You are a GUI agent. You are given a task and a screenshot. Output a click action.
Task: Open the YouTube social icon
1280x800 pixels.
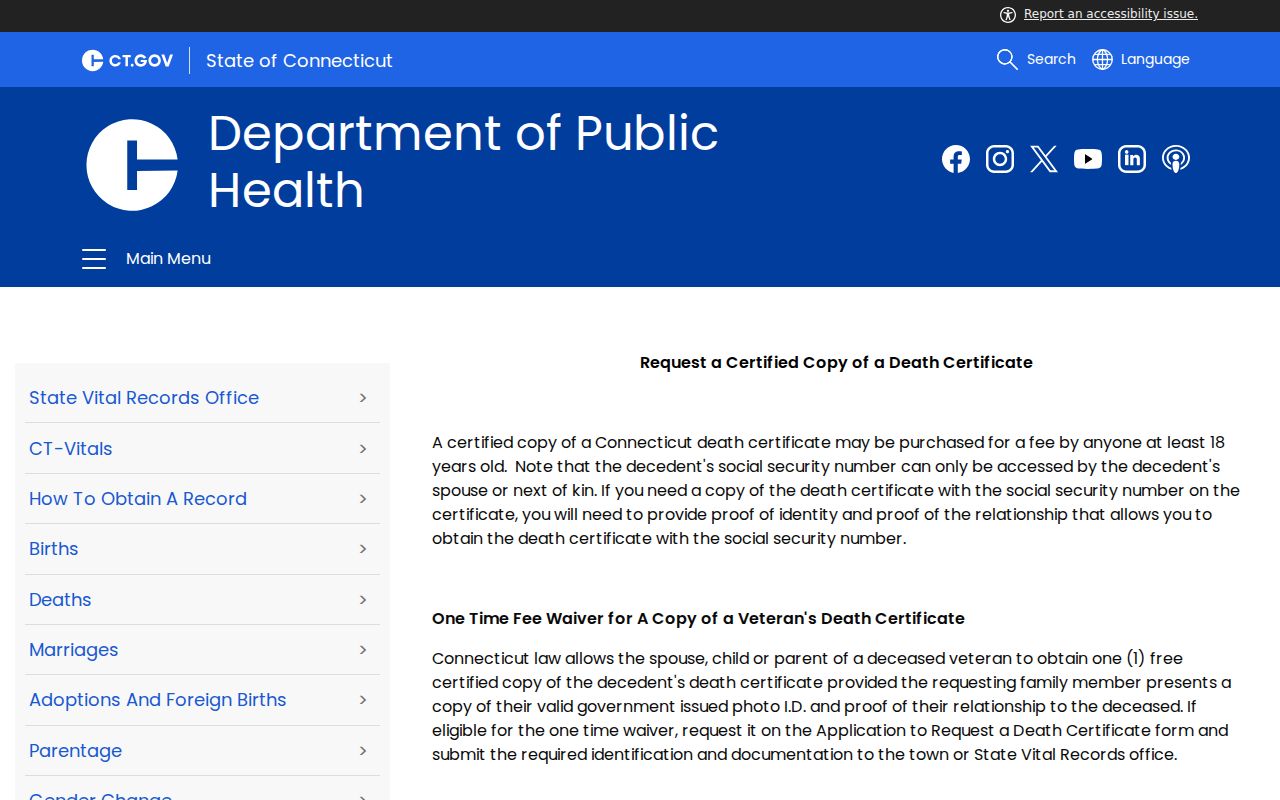tap(1088, 159)
